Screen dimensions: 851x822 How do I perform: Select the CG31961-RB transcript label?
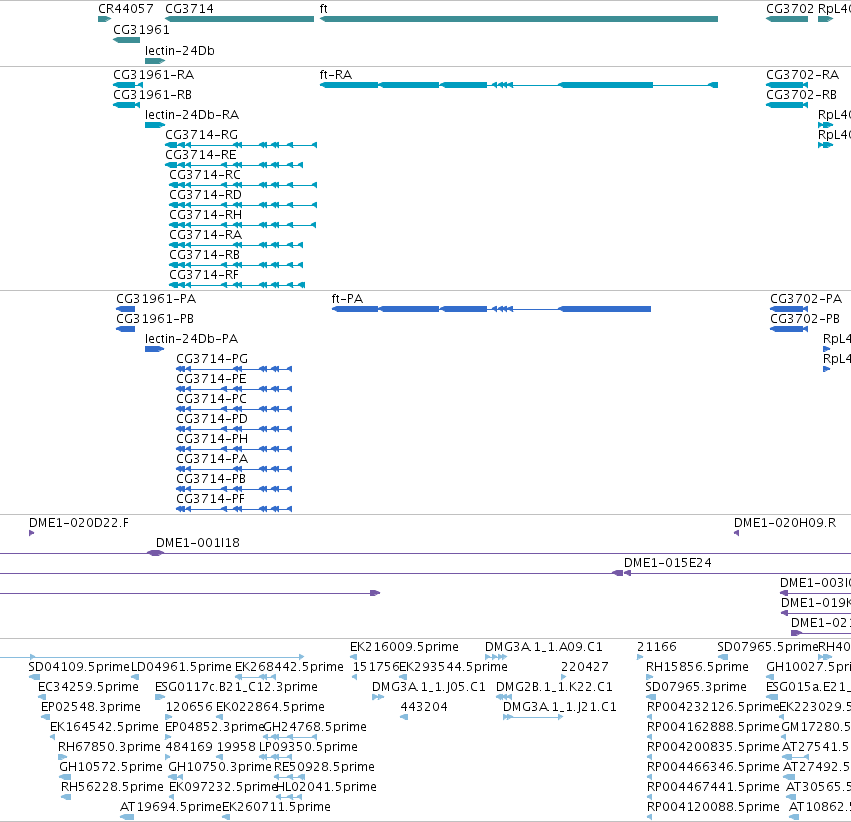[x=153, y=94]
